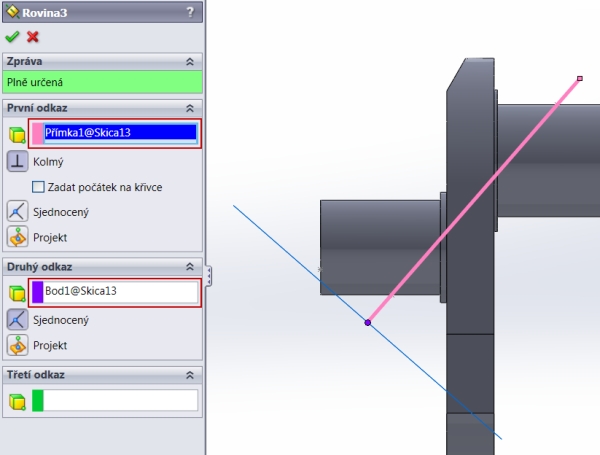This screenshot has width=600, height=455.
Task: Select the pink sketch line endpoint square
Action: [x=580, y=78]
